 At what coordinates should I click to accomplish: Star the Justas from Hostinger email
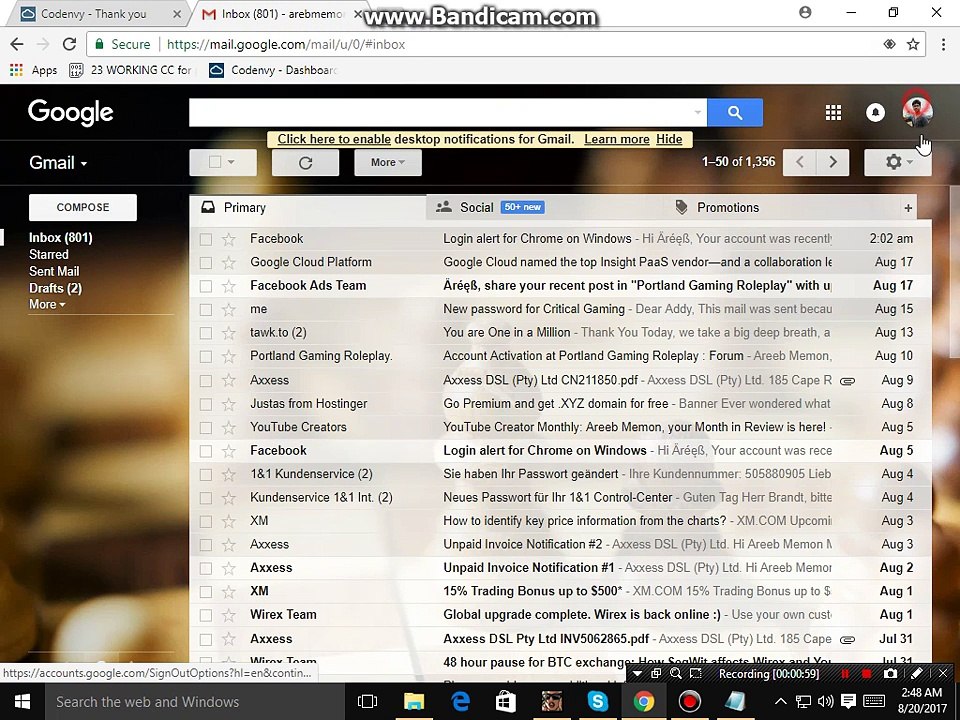228,404
